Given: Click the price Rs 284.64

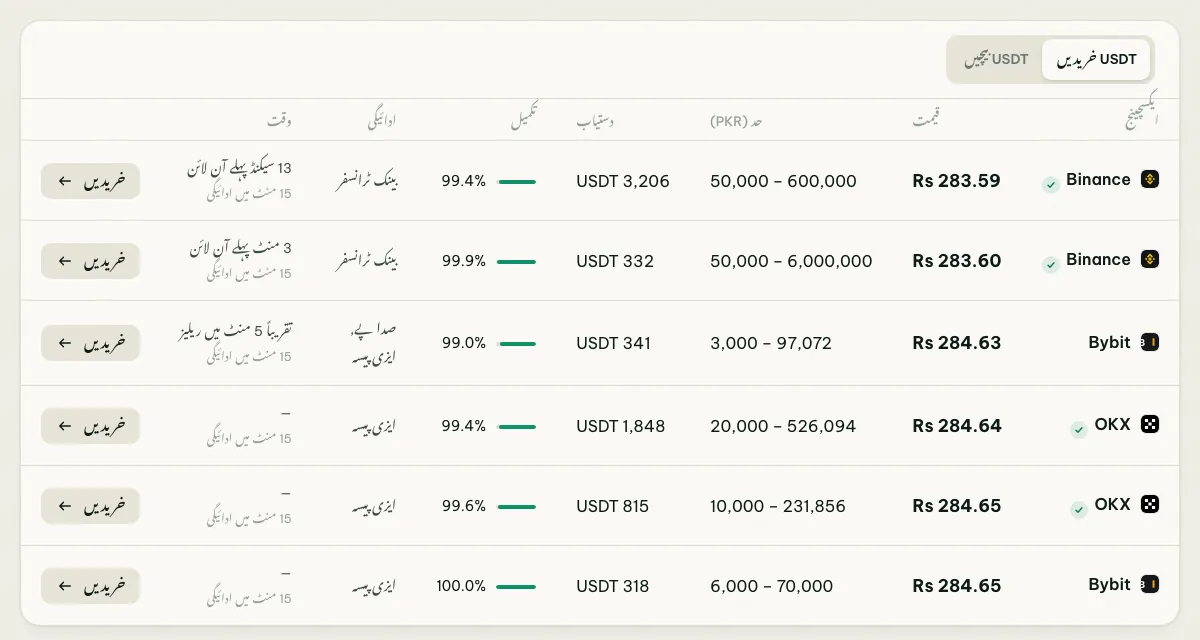Looking at the screenshot, I should tap(956, 426).
